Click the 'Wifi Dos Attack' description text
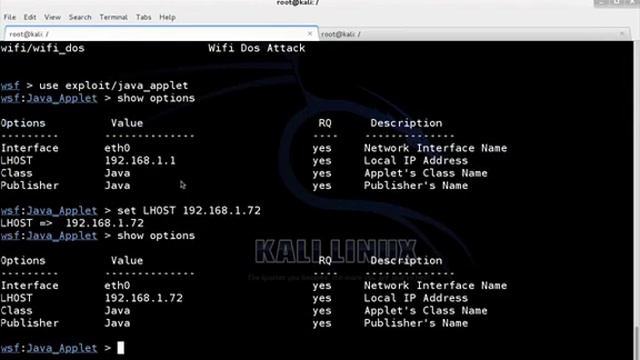 257,48
